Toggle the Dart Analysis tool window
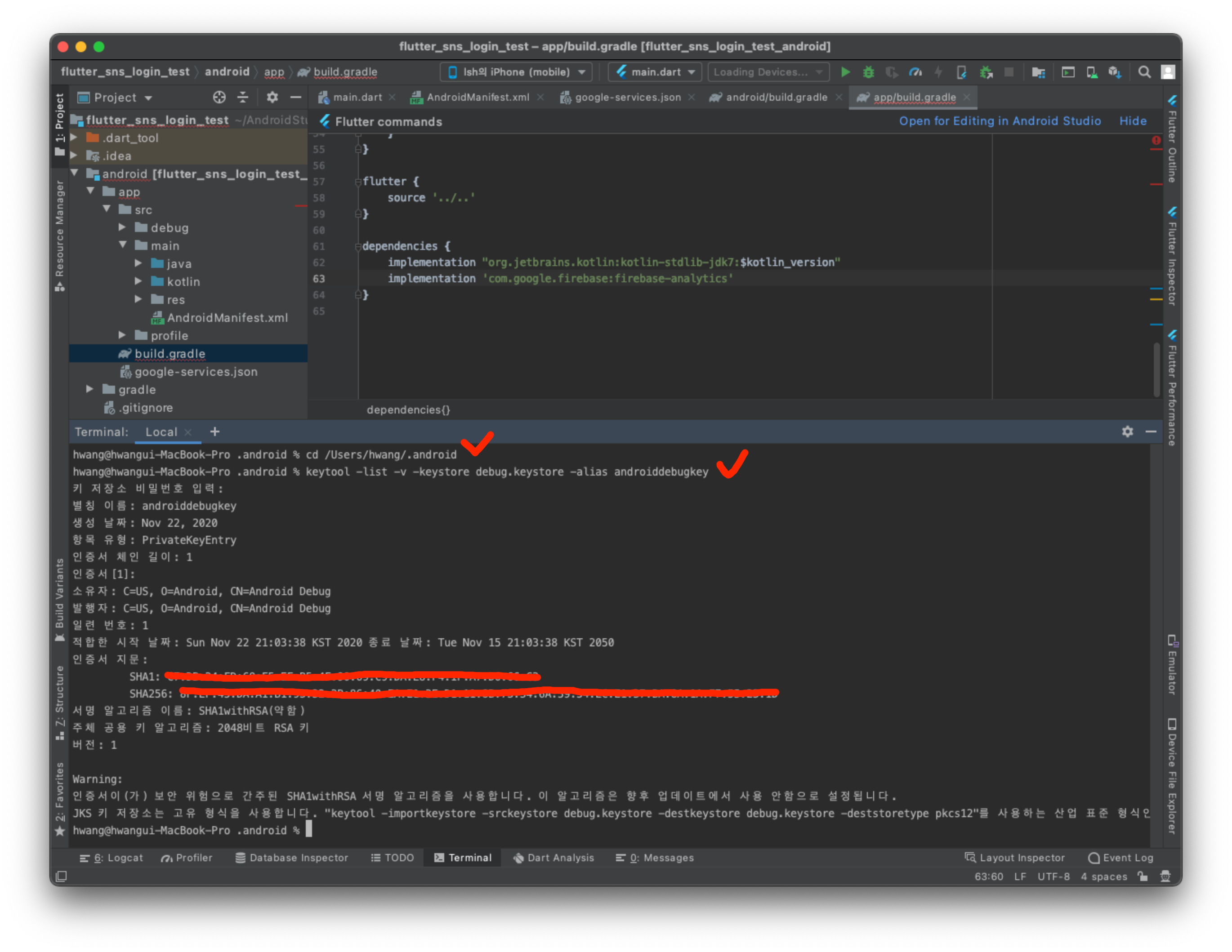The image size is (1232, 952). point(554,857)
